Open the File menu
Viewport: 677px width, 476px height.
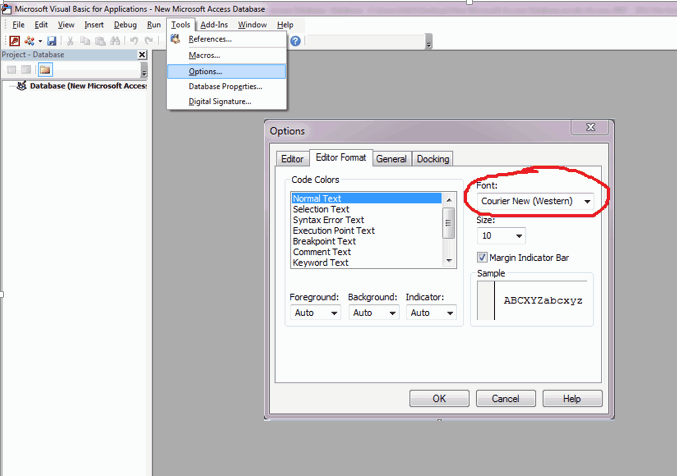(19, 25)
